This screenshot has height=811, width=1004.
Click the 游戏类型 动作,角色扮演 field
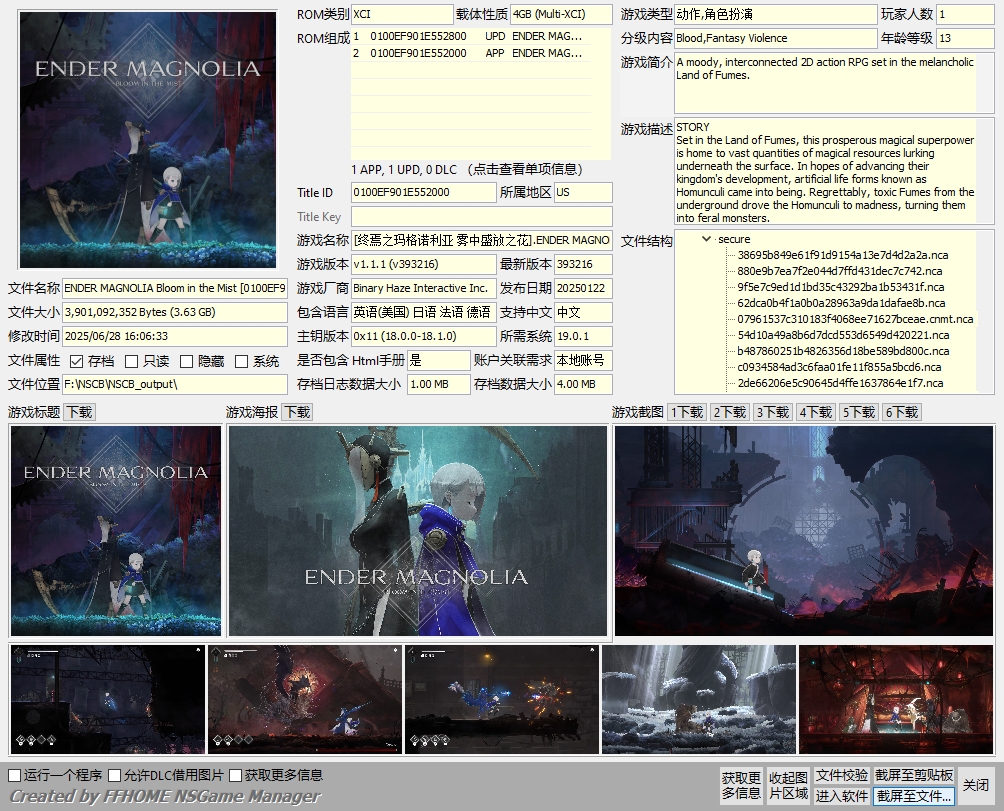coord(775,14)
